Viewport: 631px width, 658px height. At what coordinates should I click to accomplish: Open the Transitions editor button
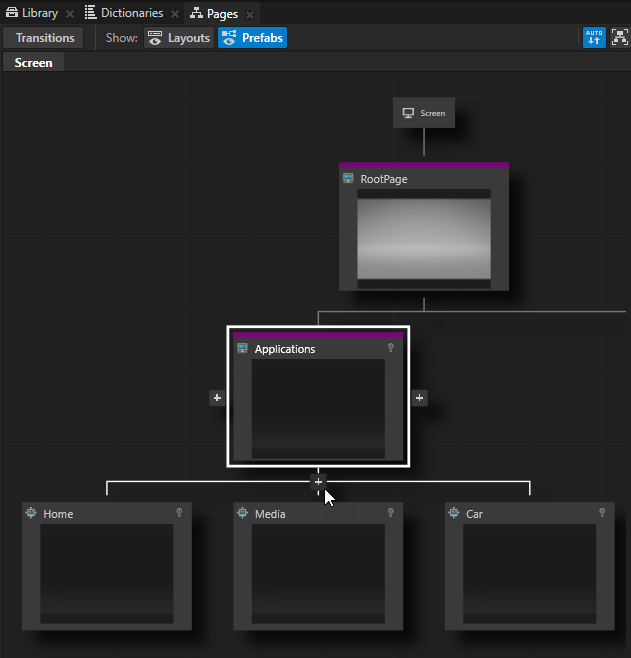(45, 38)
